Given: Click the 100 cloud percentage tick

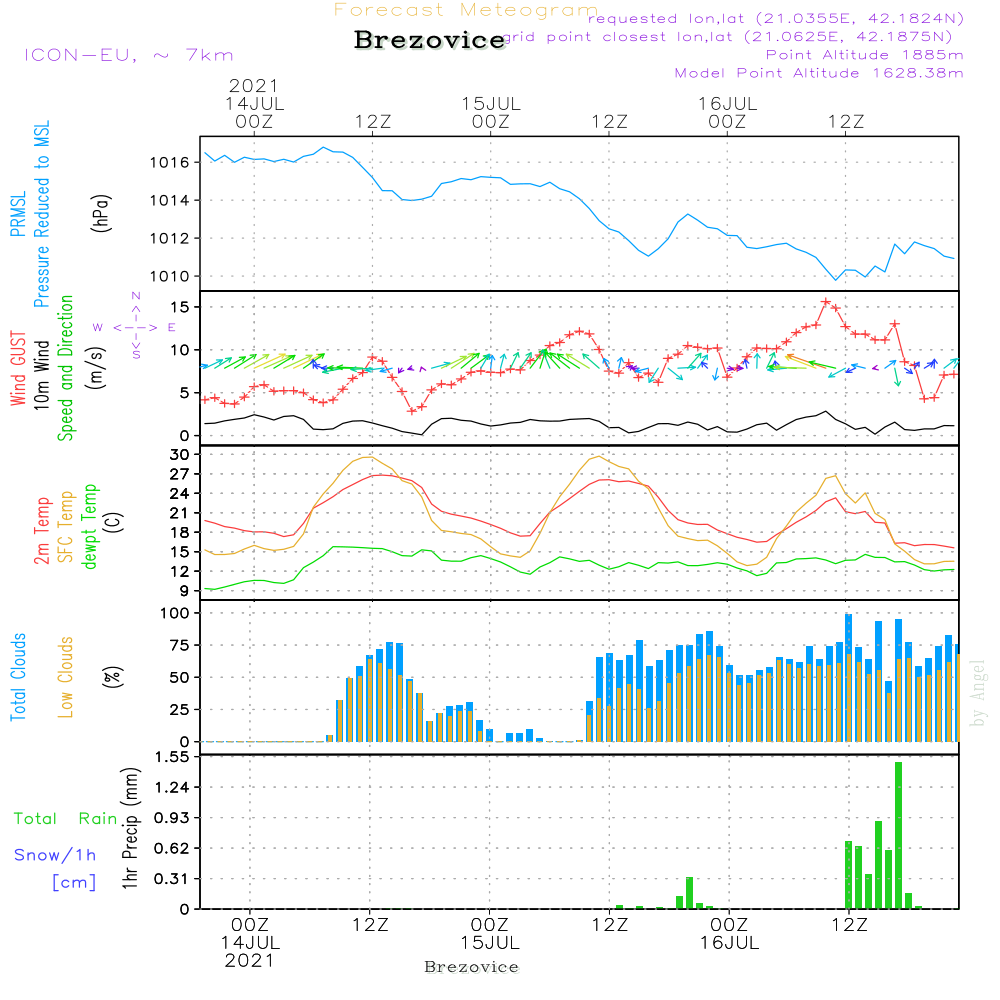Looking at the screenshot, I should pos(175,613).
